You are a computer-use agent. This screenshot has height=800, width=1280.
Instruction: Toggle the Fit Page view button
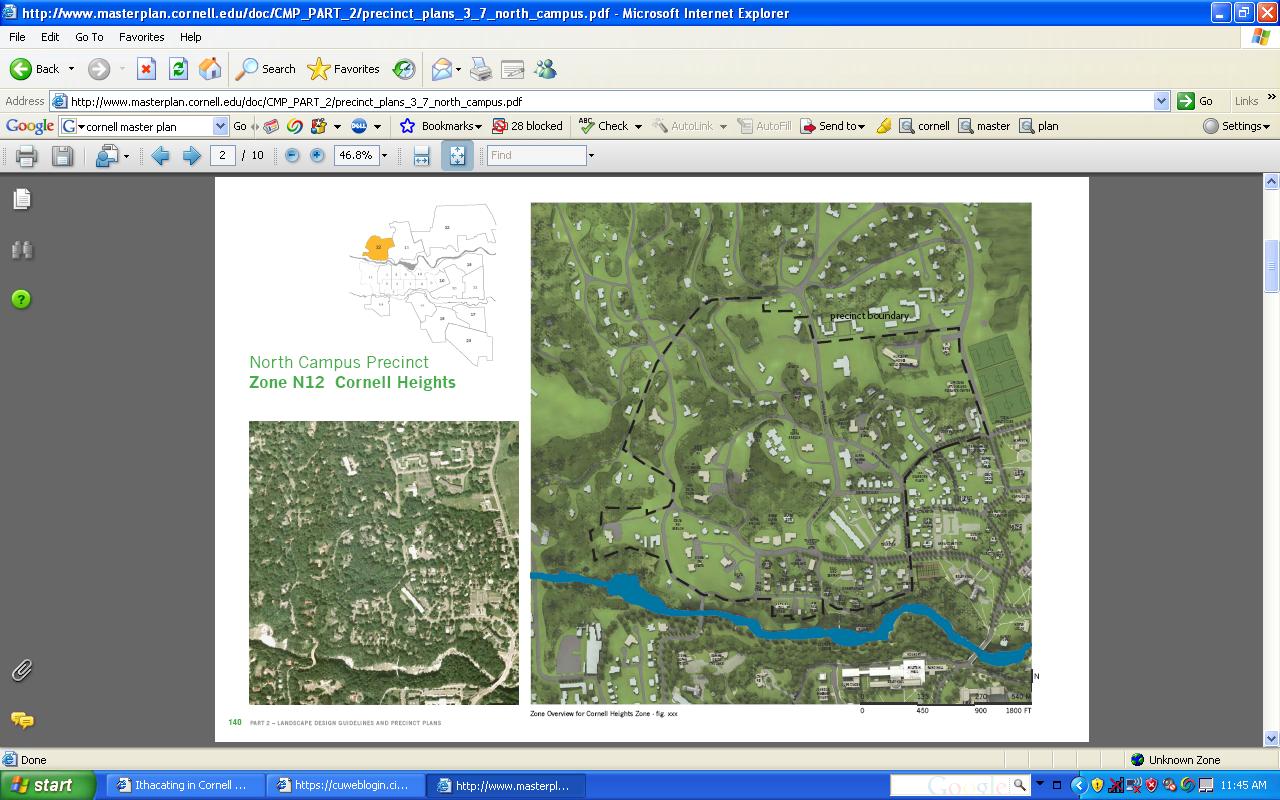click(457, 156)
